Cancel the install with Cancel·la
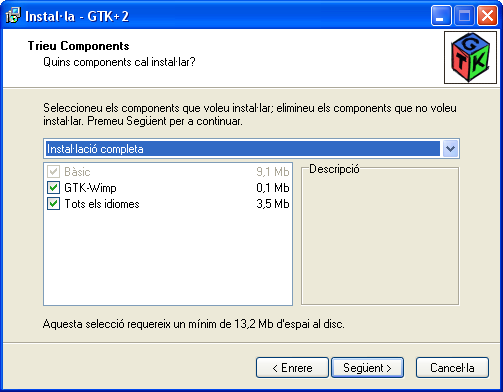Image resolution: width=503 pixels, height=392 pixels. 452,368
